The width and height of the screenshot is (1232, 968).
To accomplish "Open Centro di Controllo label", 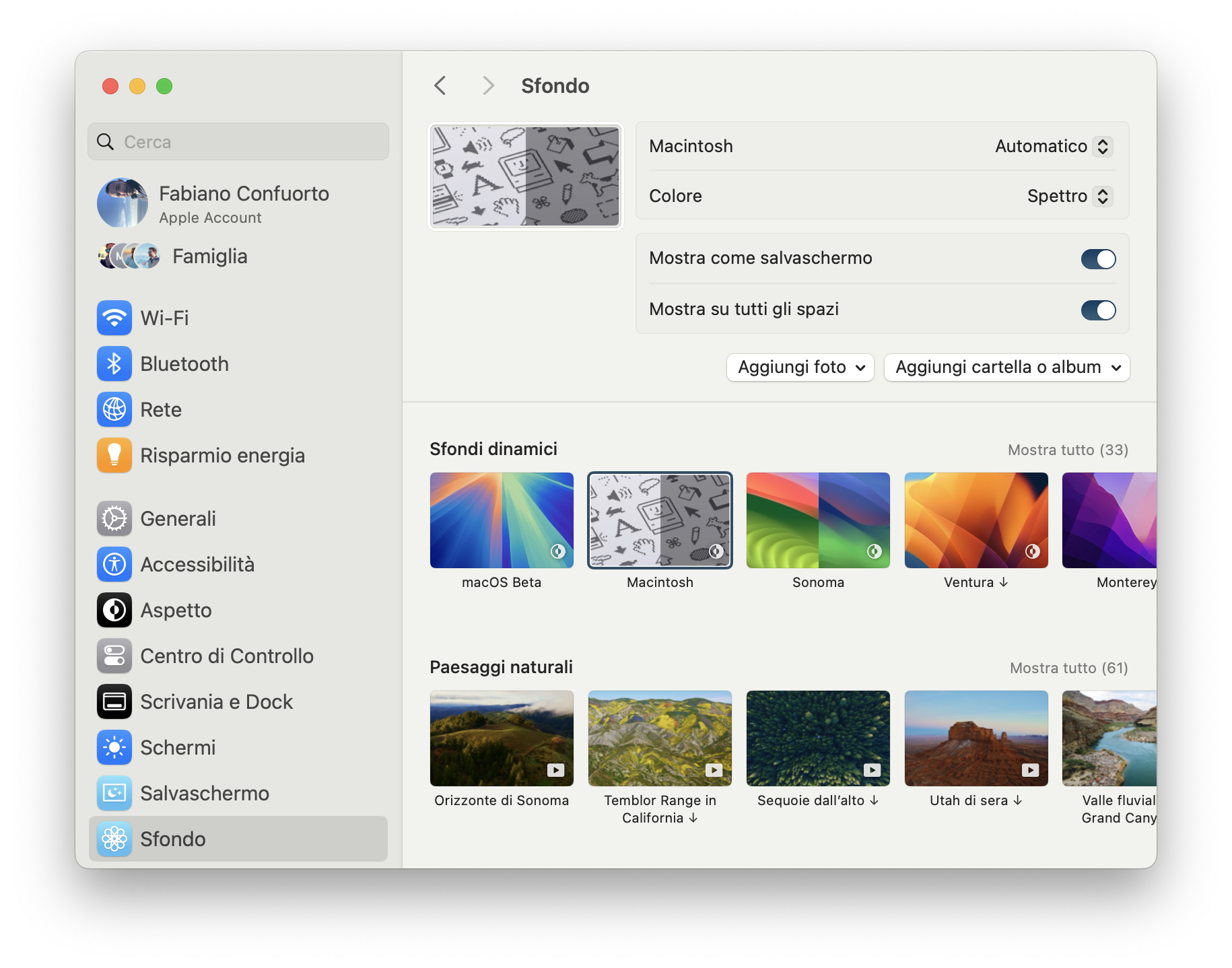I will 227,656.
